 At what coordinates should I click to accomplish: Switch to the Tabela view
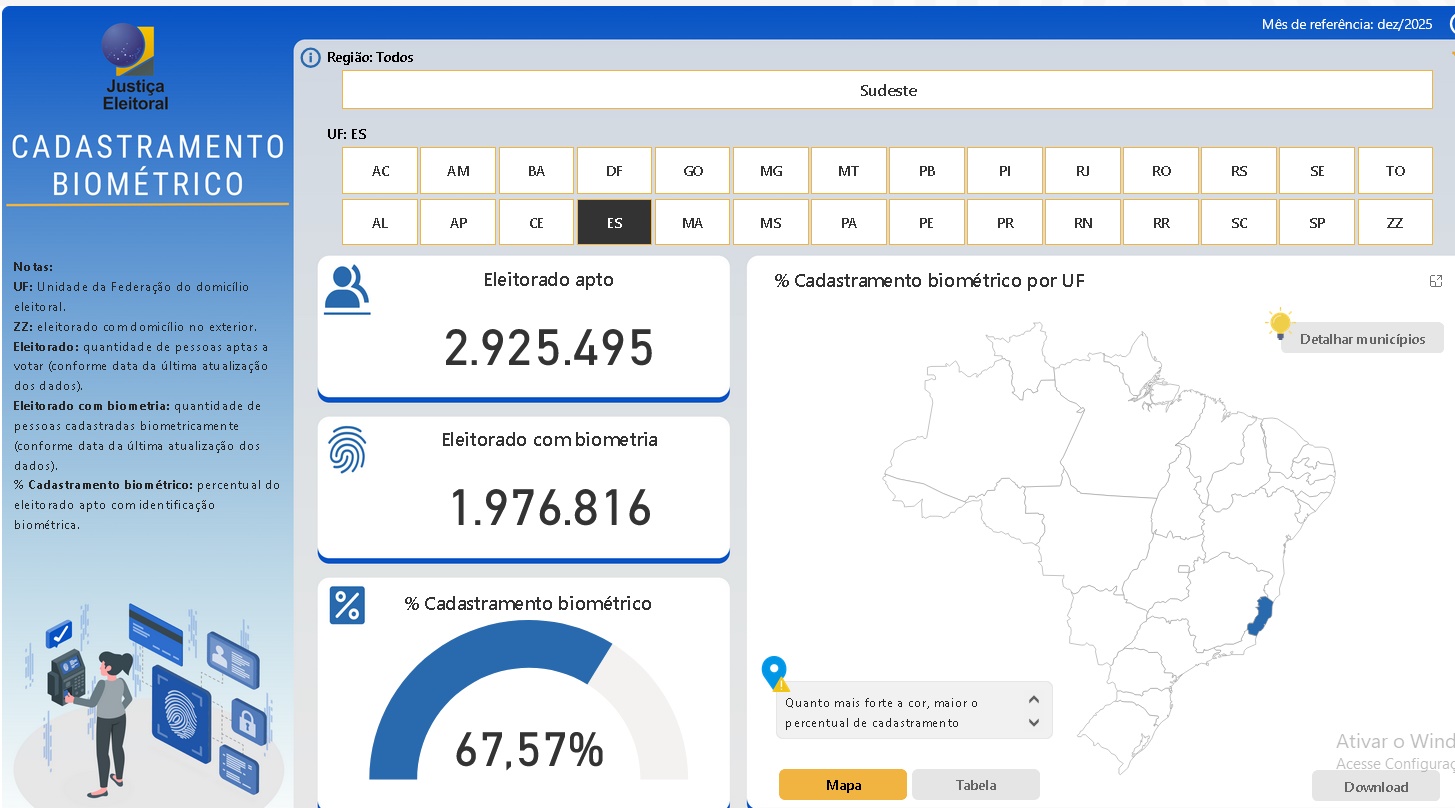point(975,785)
